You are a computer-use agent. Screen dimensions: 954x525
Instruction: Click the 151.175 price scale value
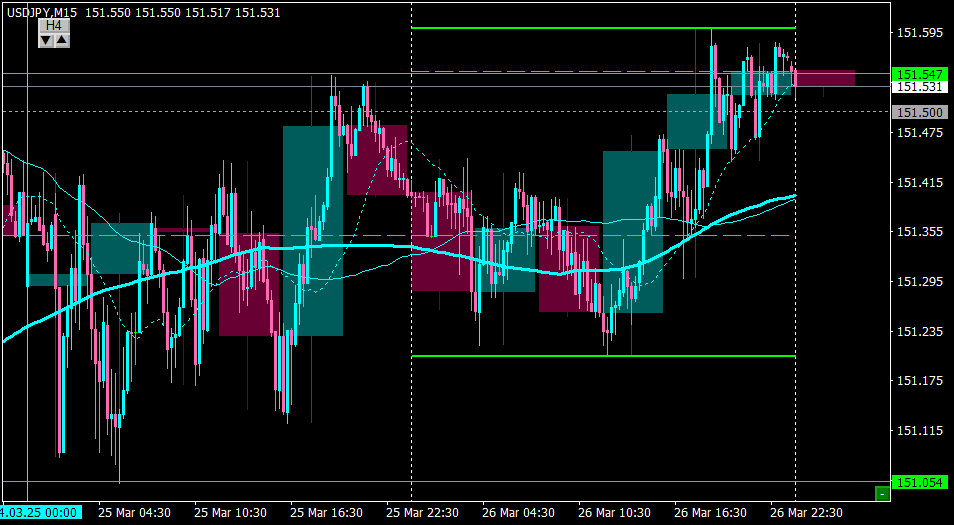coord(920,381)
